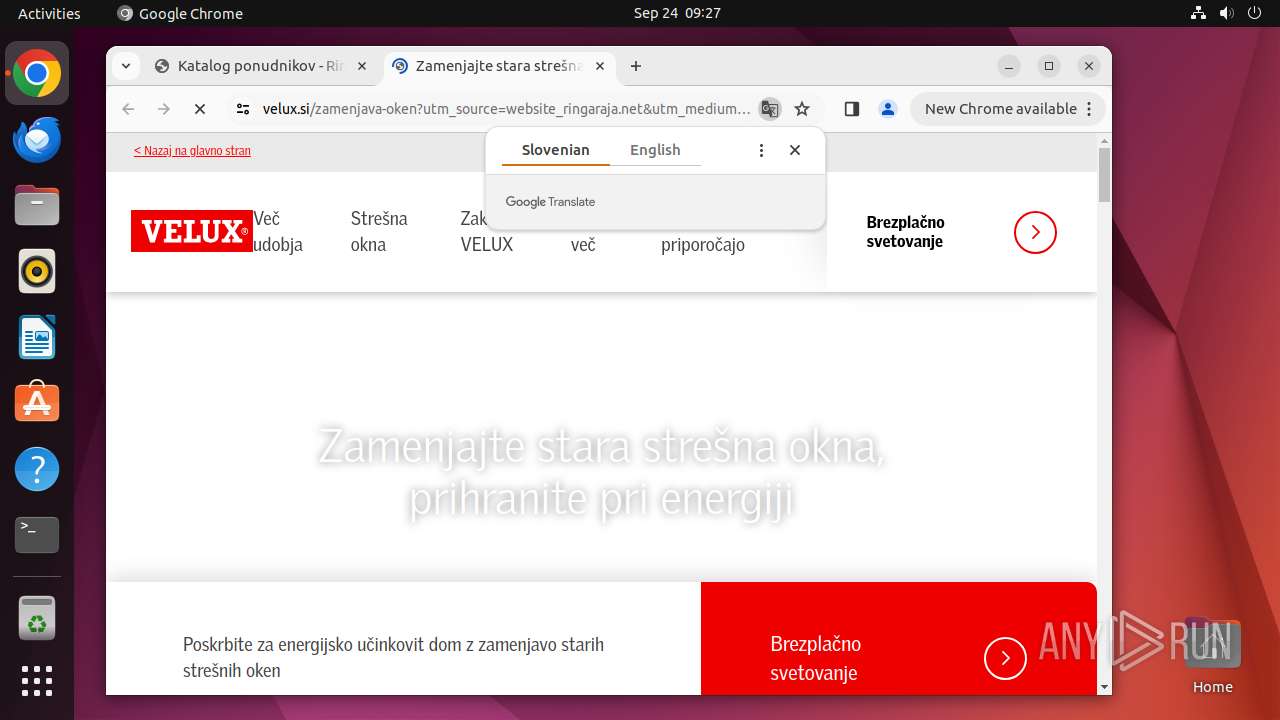Click Brezplačno svetovanje in header

click(x=905, y=232)
